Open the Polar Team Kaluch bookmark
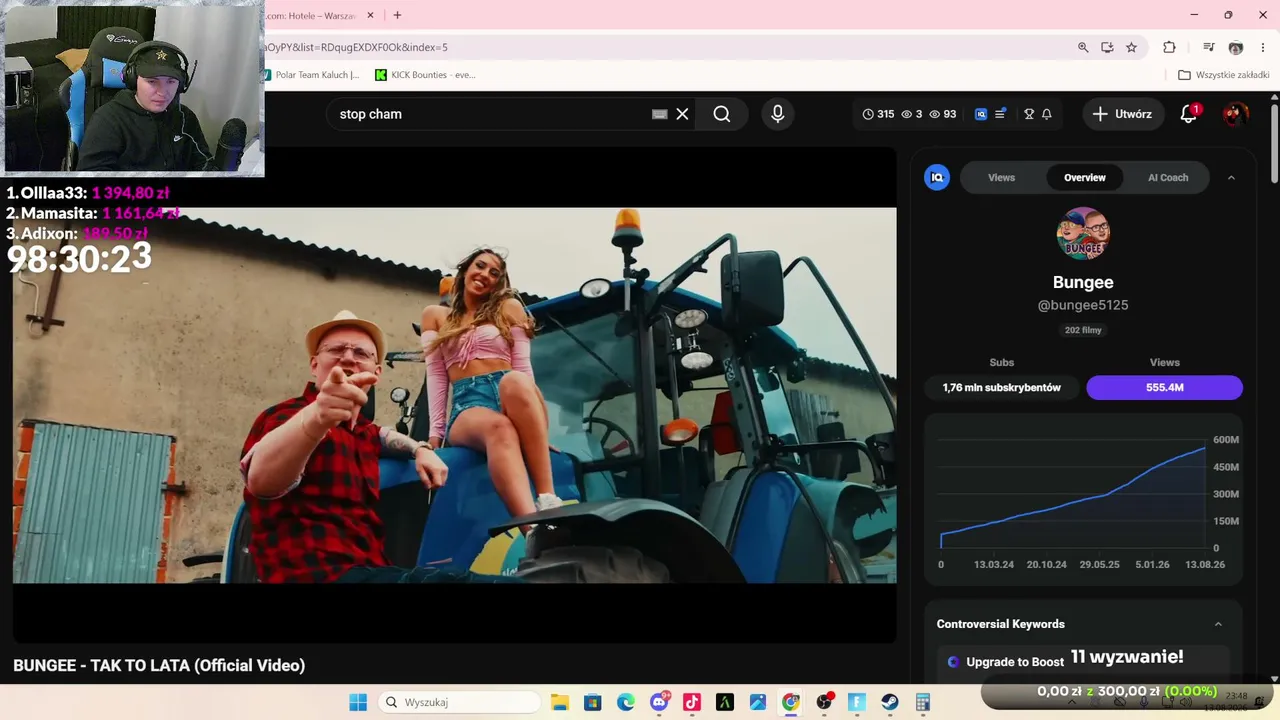This screenshot has width=1280, height=720. click(x=311, y=75)
